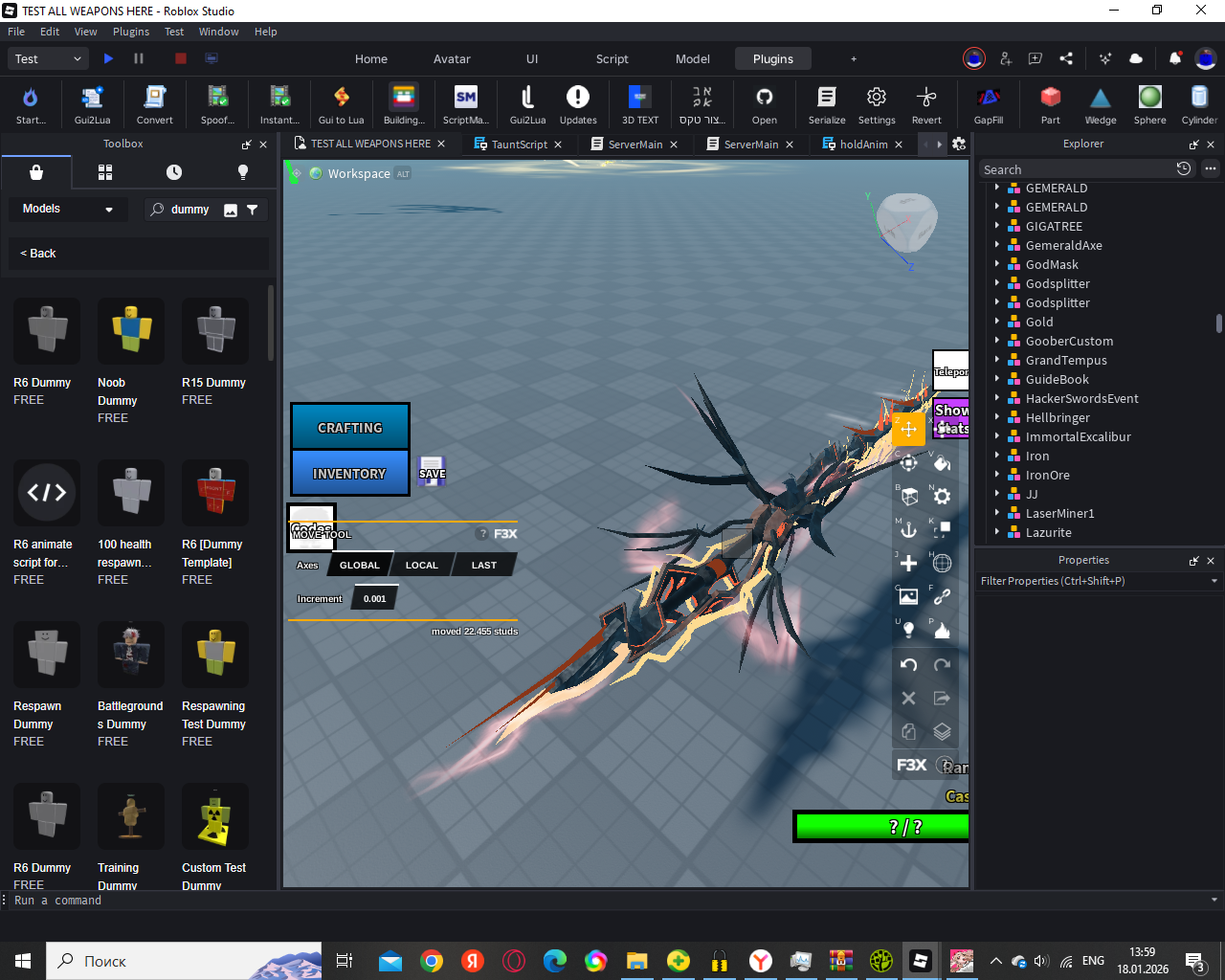Screen dimensions: 1225x980
Task: Expand the GuideBook tree item
Action: [x=997, y=379]
